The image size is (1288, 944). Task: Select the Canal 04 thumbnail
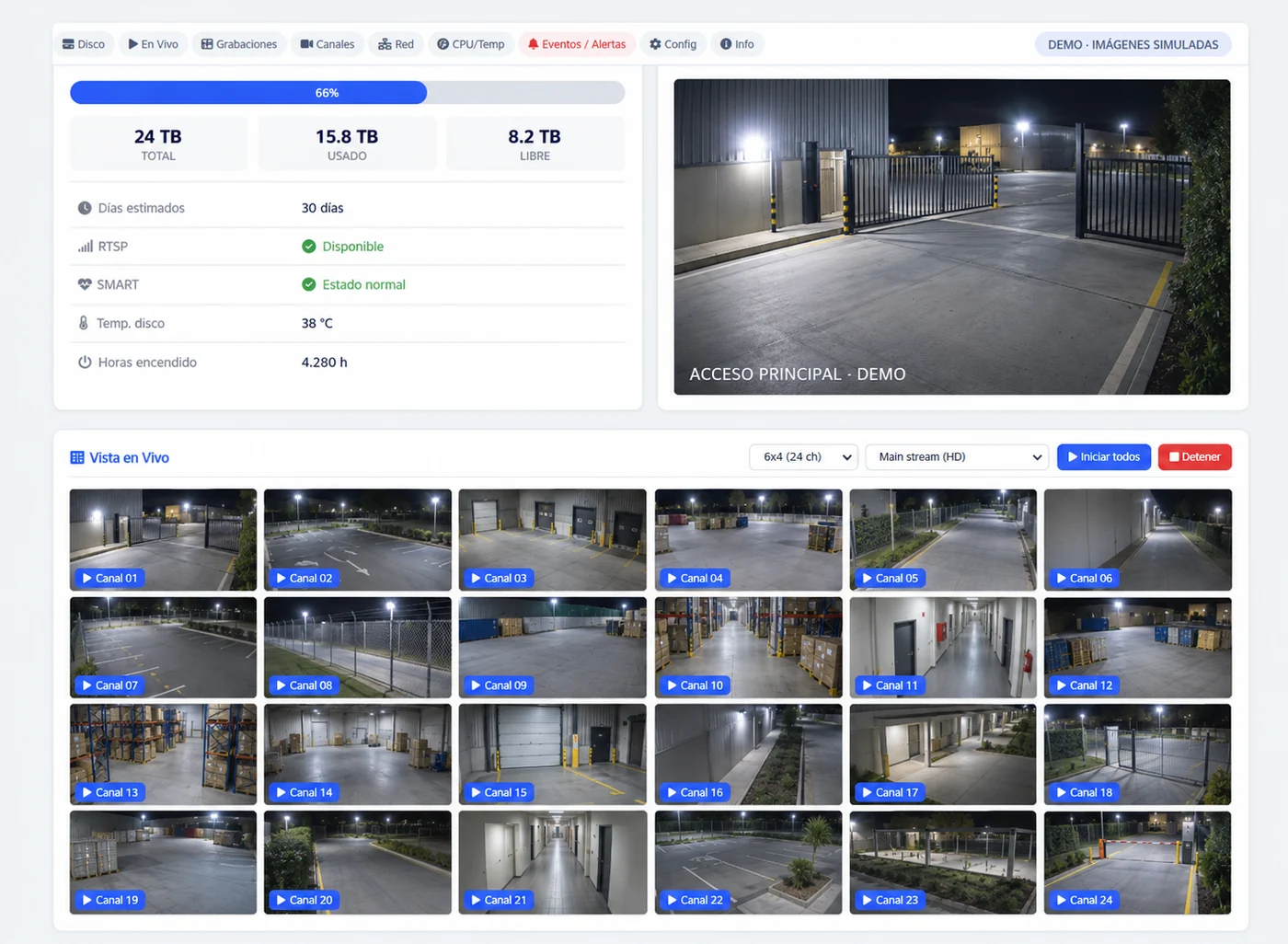[x=749, y=539]
